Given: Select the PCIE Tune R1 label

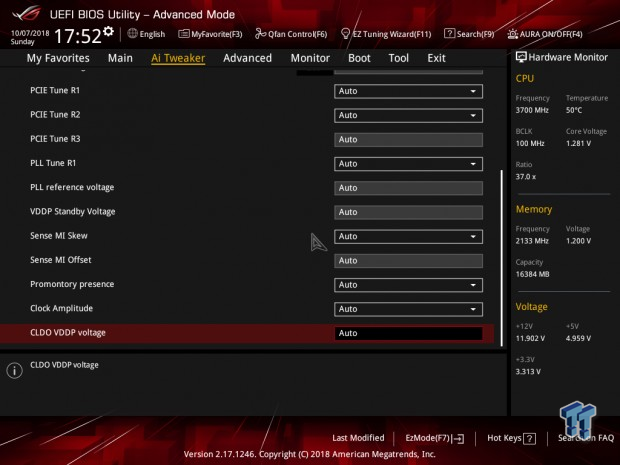Looking at the screenshot, I should point(55,90).
